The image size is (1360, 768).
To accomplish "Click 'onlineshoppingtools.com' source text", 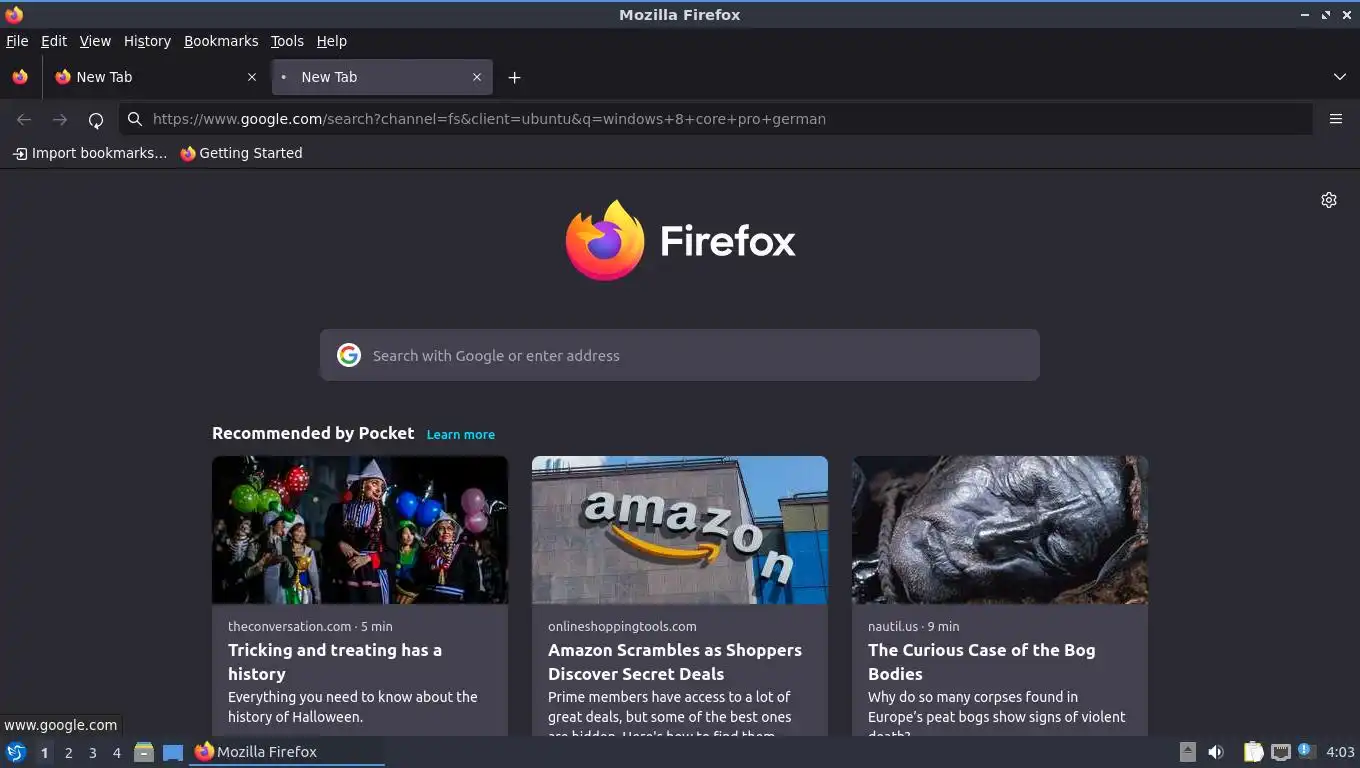I will [622, 626].
